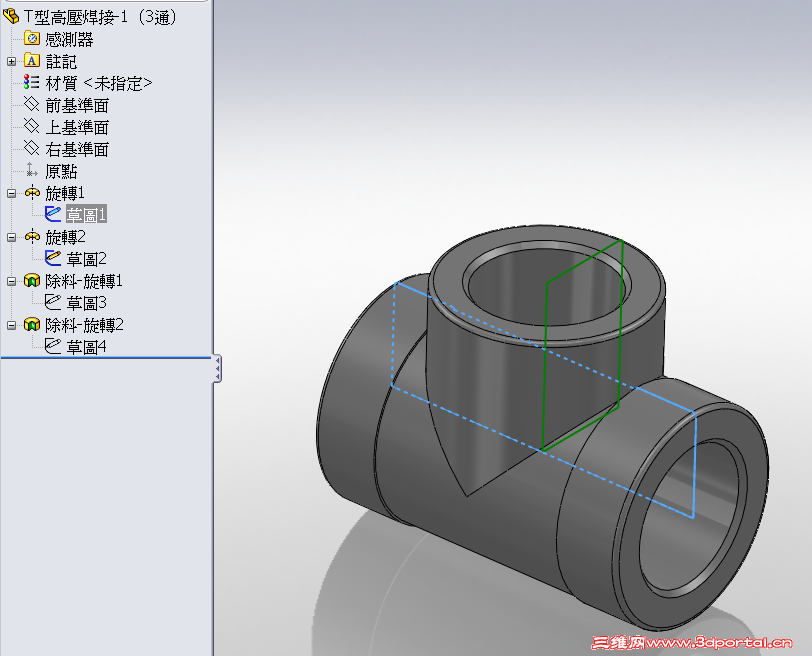
Task: Click the 草圖1 rename text field
Action: click(x=89, y=214)
